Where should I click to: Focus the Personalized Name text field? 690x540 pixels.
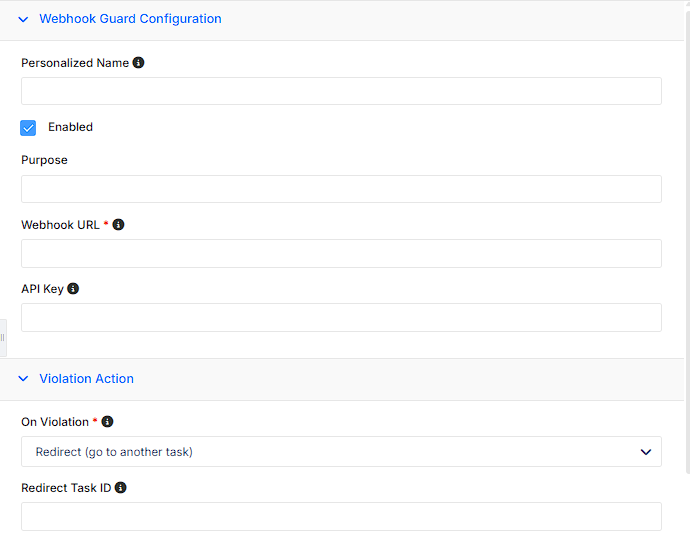coord(341,91)
